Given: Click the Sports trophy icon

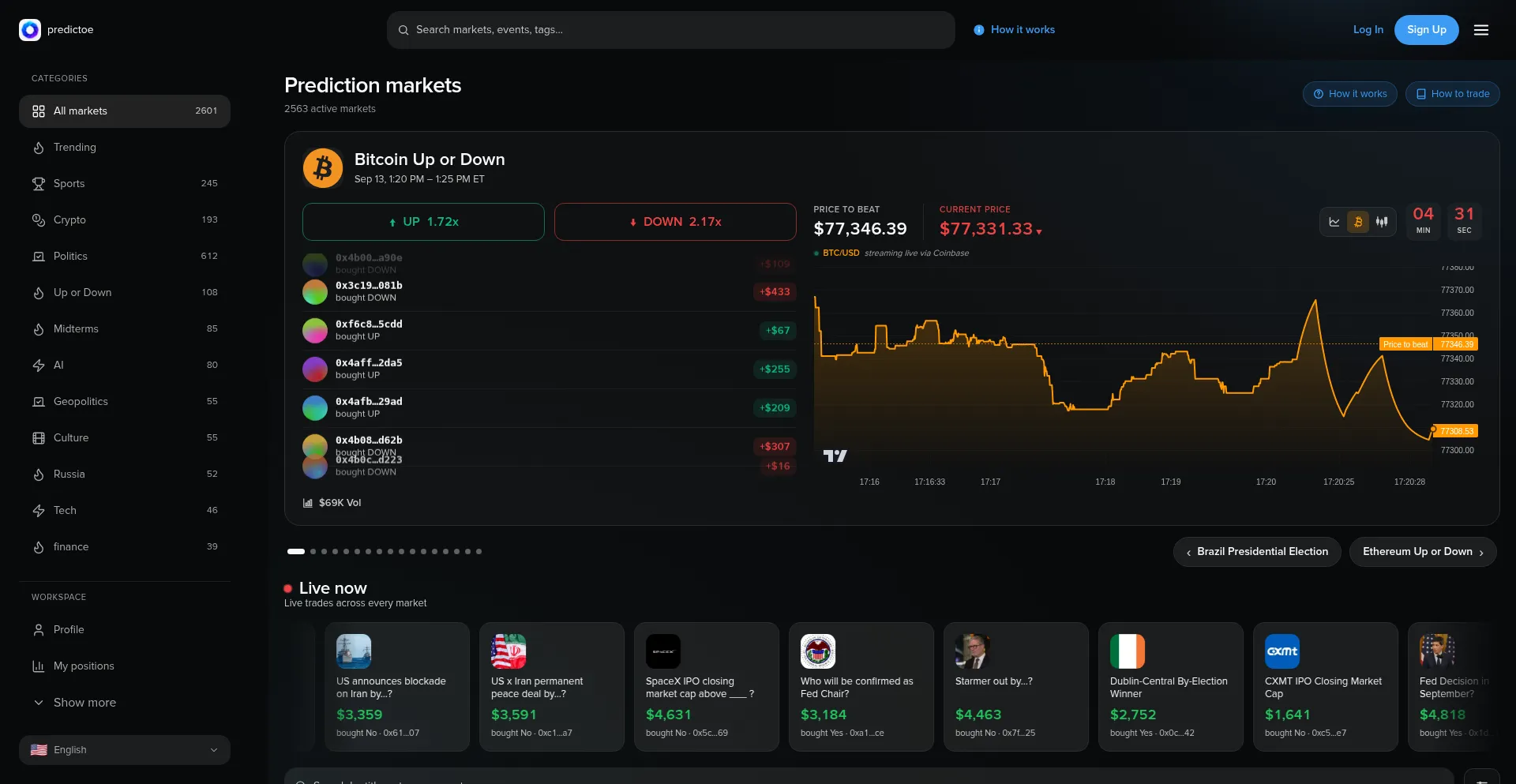Looking at the screenshot, I should tap(38, 184).
